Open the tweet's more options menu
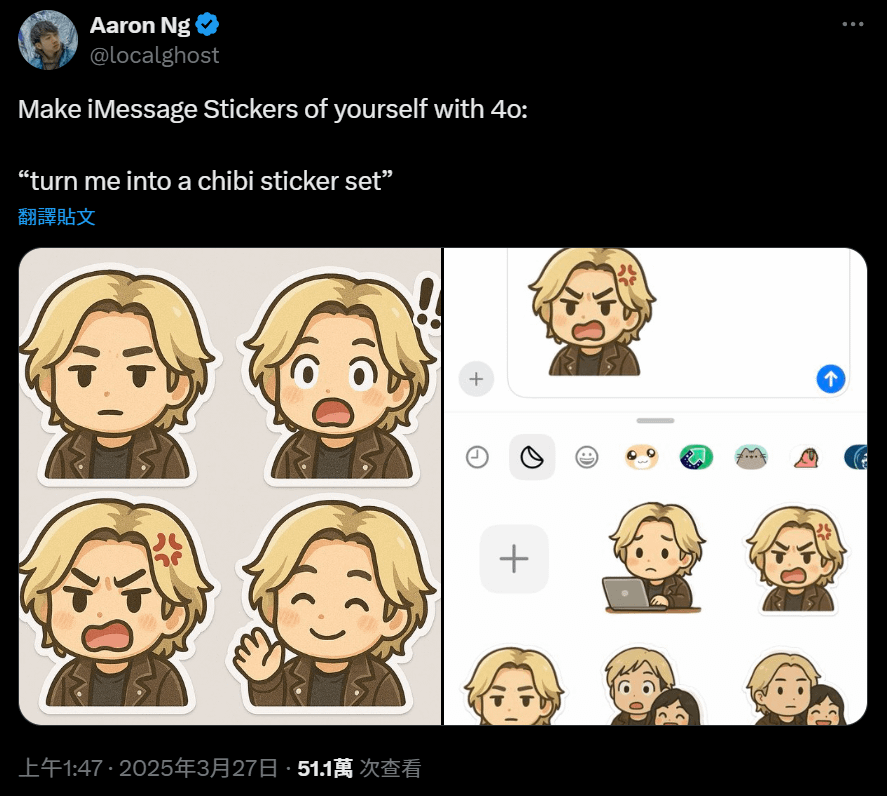Screen dimensions: 887x796 [x=852, y=24]
